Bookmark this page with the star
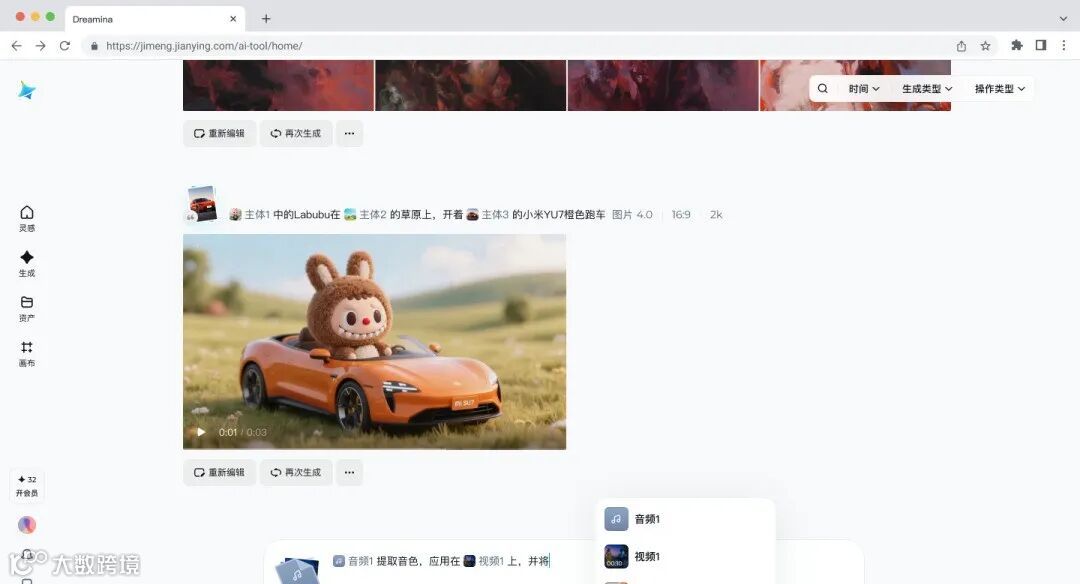This screenshot has width=1080, height=584. pyautogui.click(x=986, y=45)
